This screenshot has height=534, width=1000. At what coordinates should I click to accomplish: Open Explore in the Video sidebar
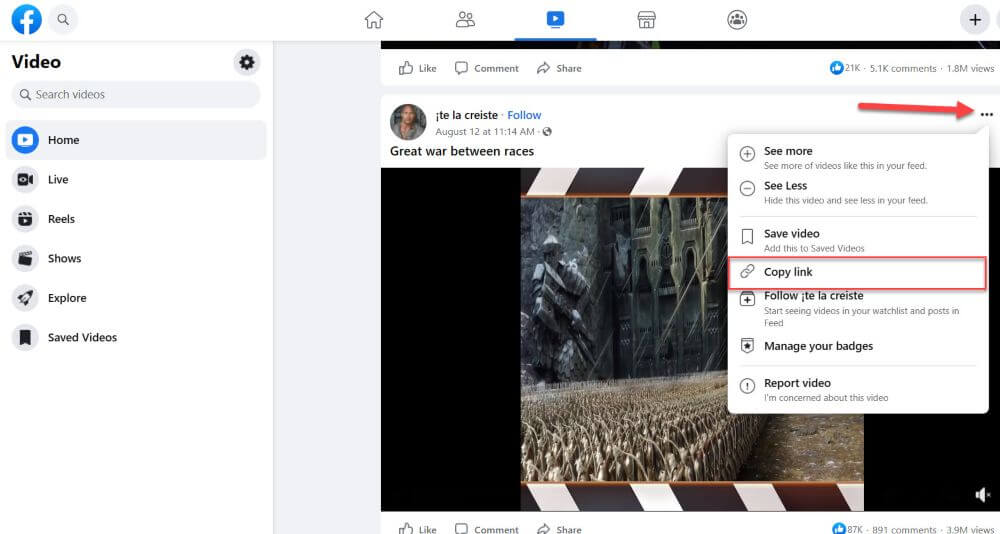pos(136,298)
